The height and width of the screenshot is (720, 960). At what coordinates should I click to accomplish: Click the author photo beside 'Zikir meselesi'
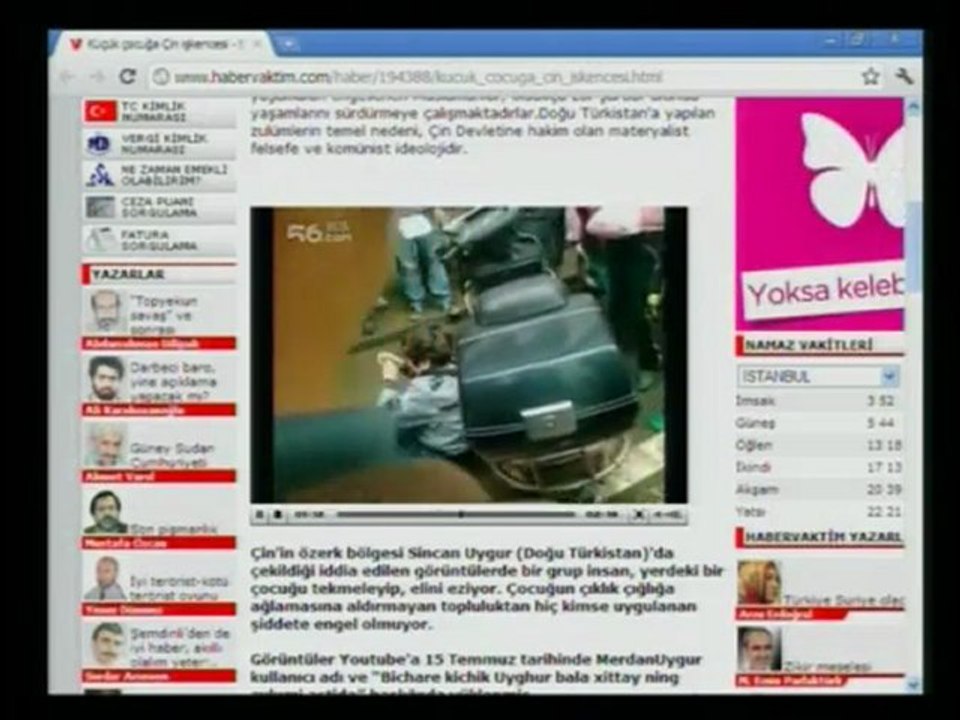(758, 649)
